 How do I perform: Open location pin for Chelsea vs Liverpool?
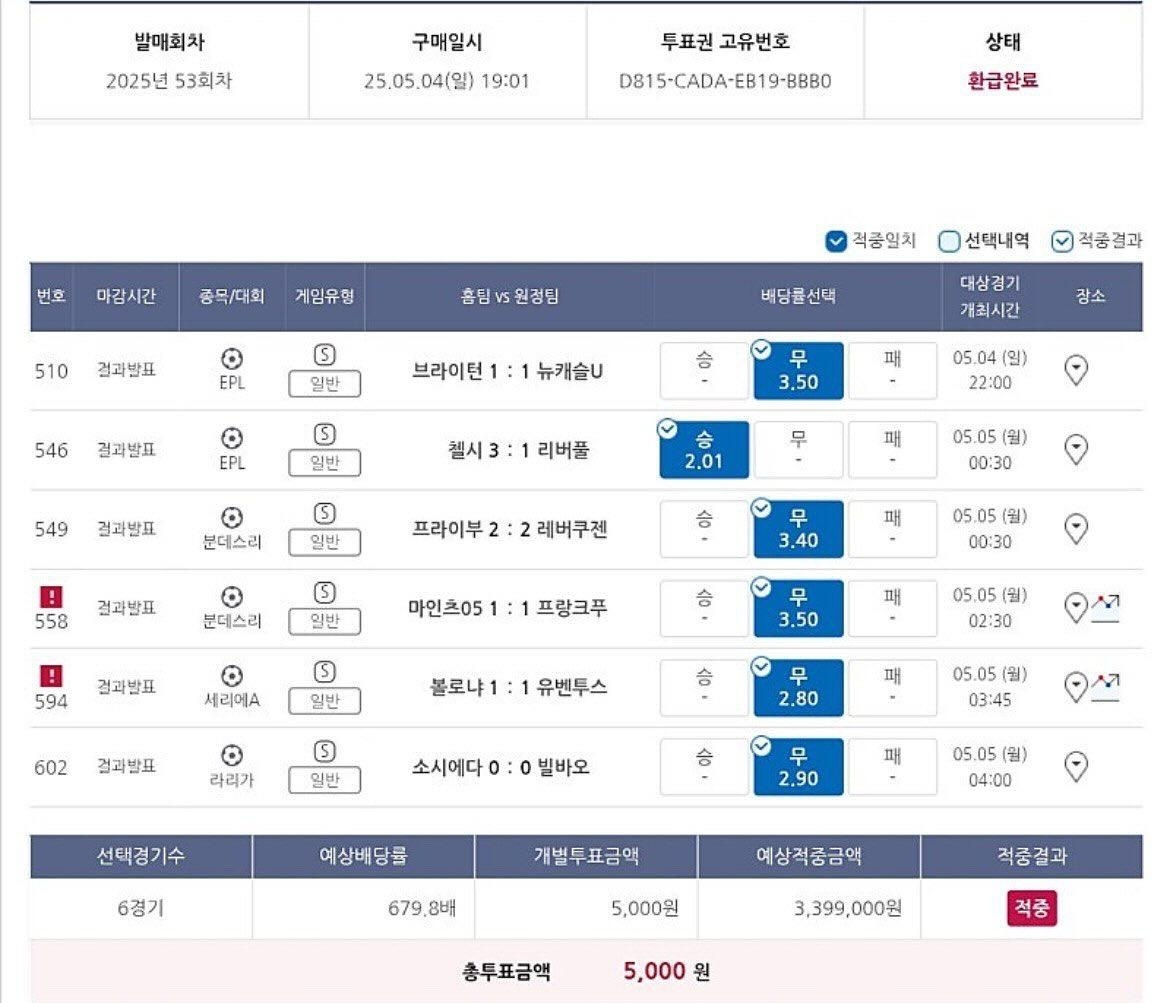point(1075,449)
